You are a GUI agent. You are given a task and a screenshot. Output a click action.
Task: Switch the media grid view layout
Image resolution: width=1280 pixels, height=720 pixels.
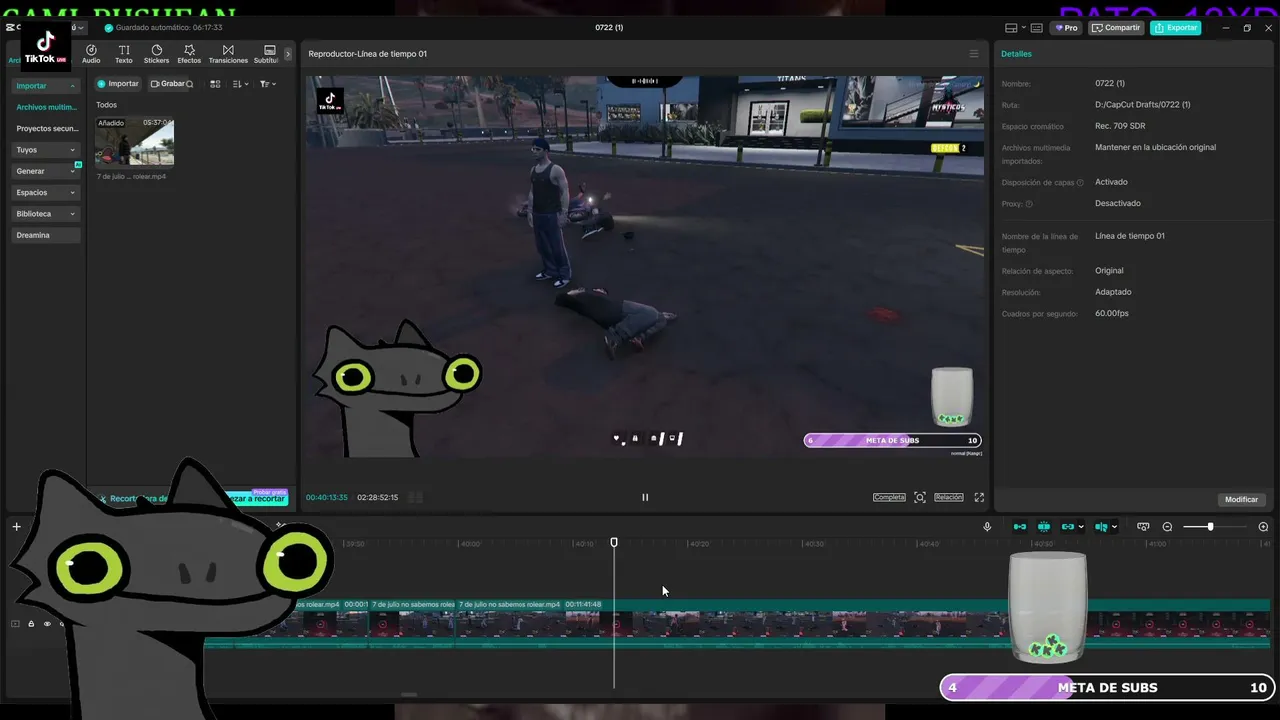point(215,84)
